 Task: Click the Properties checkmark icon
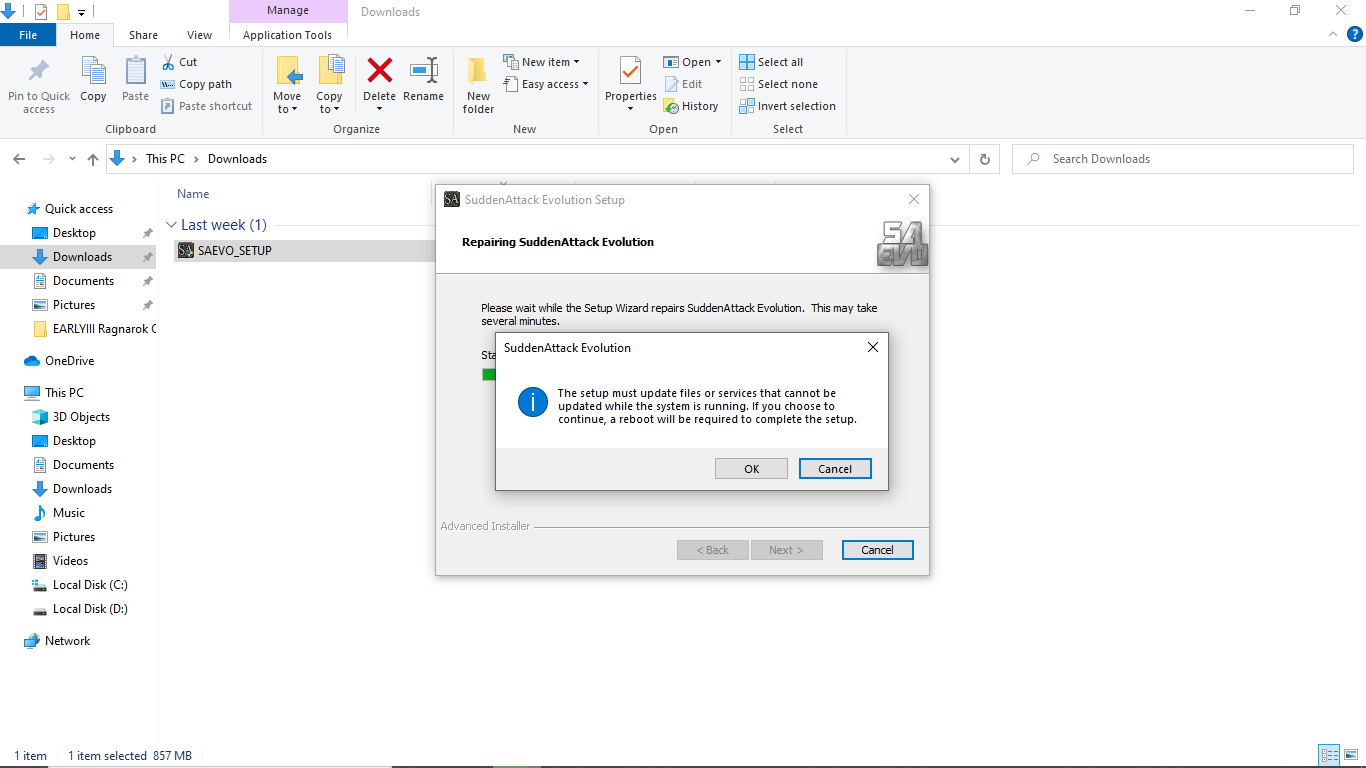pos(630,71)
